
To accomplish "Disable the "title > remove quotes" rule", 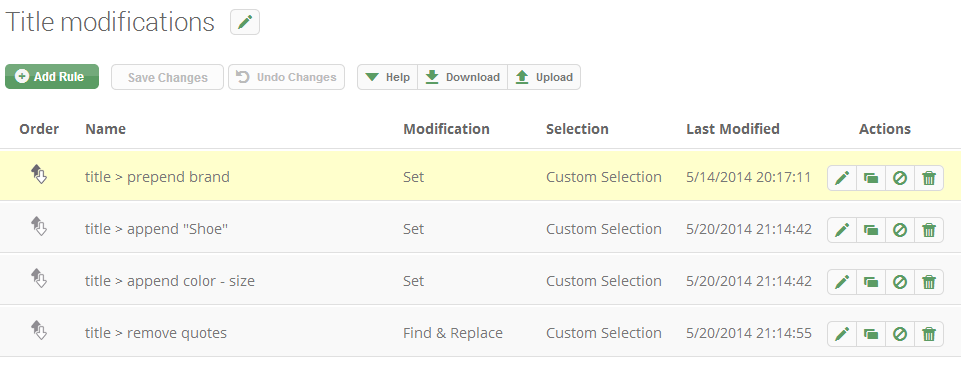I will coord(900,334).
